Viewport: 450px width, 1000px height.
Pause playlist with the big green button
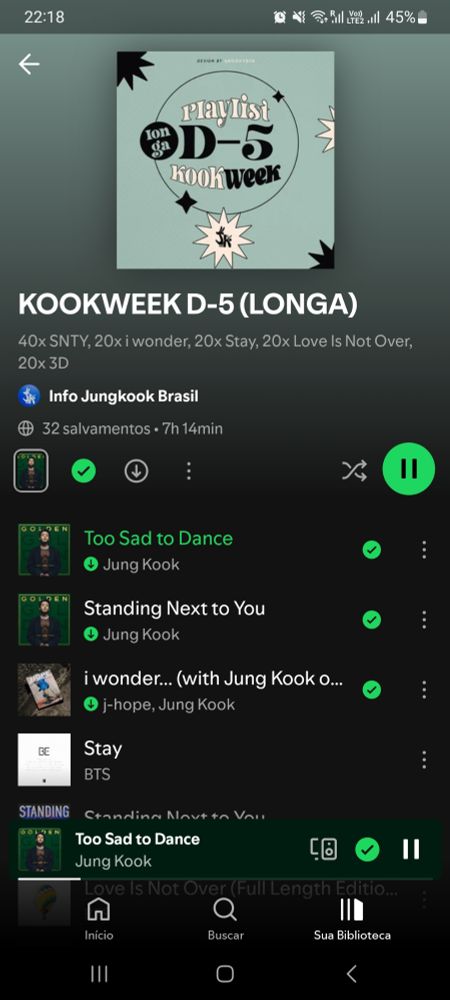409,469
